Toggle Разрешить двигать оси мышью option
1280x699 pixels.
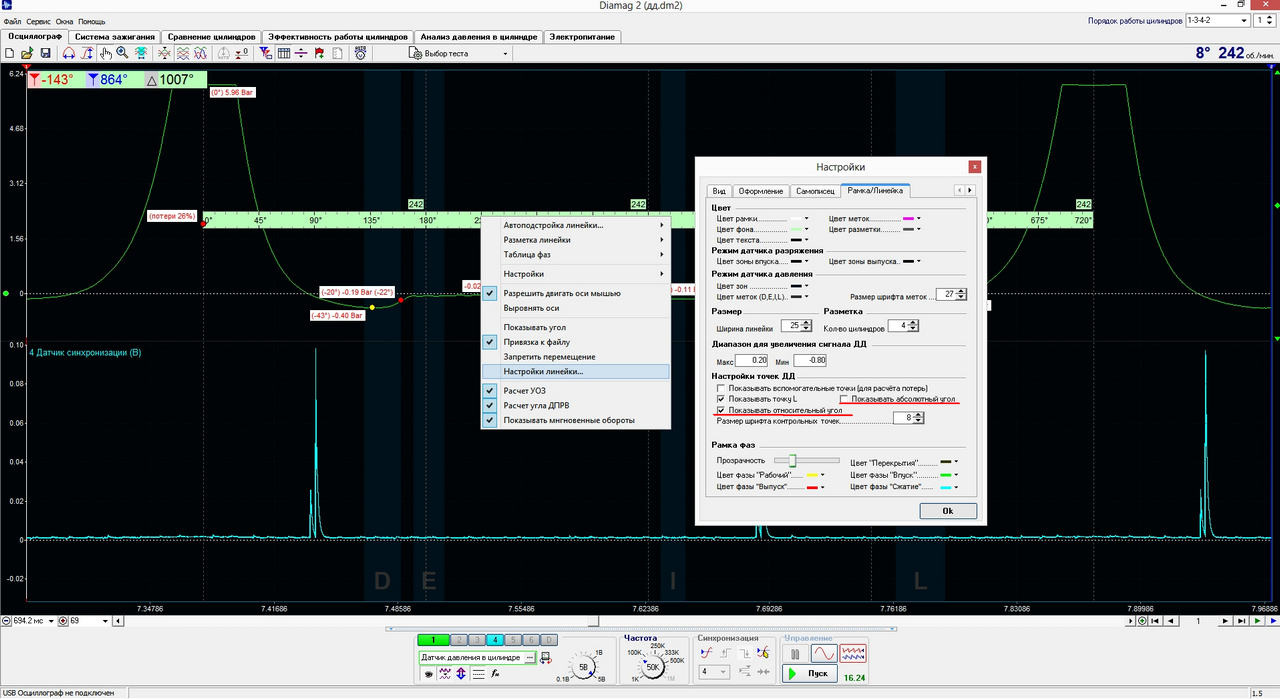[x=575, y=293]
